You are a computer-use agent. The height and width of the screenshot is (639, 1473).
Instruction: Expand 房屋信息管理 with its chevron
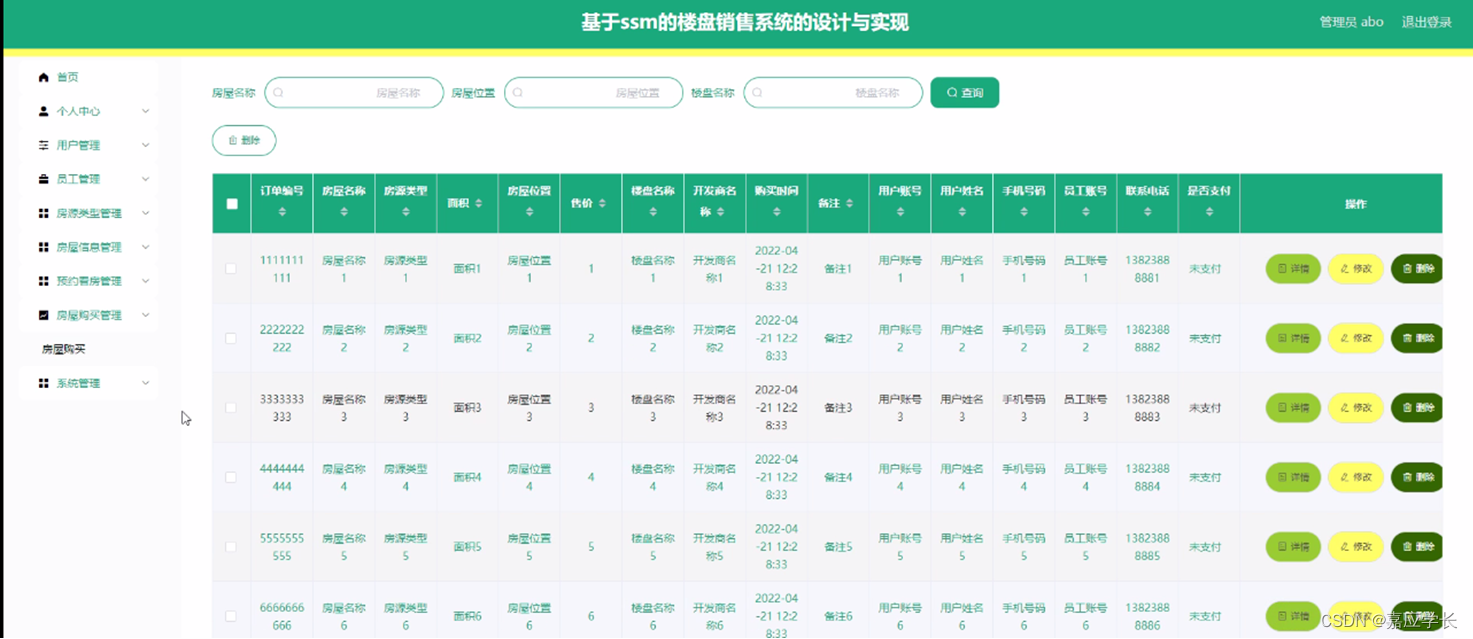(x=145, y=247)
